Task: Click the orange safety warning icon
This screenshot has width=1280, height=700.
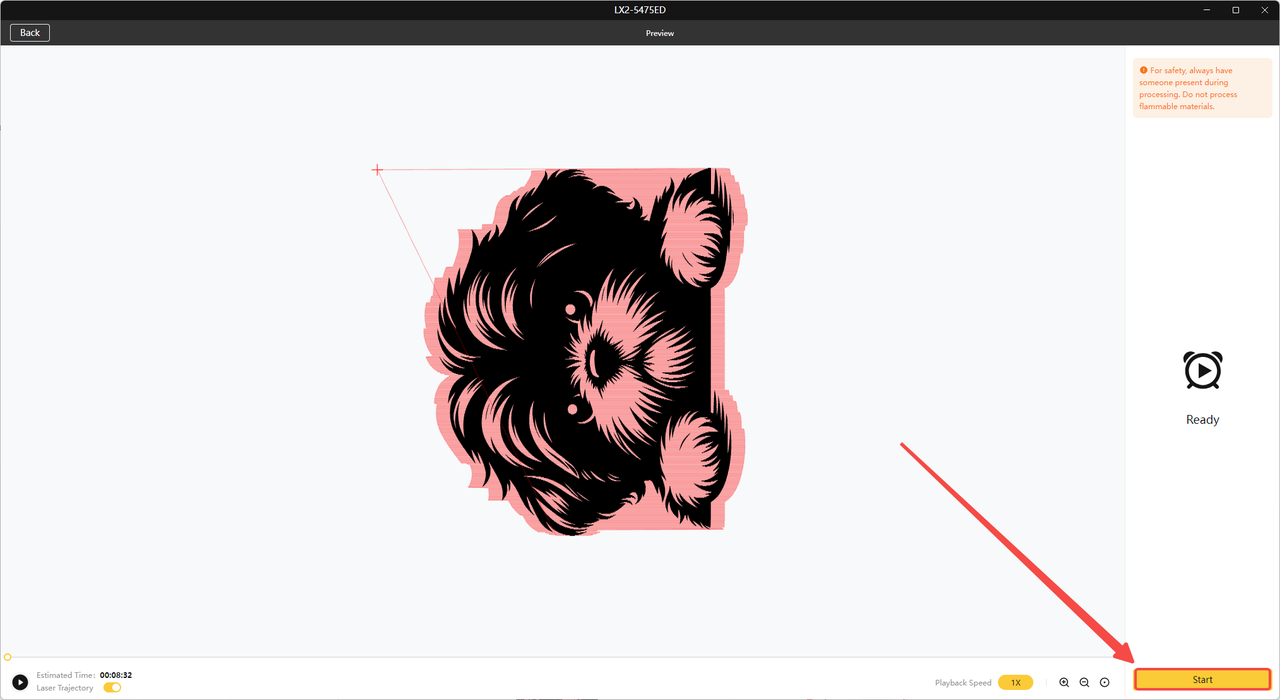Action: click(1144, 71)
